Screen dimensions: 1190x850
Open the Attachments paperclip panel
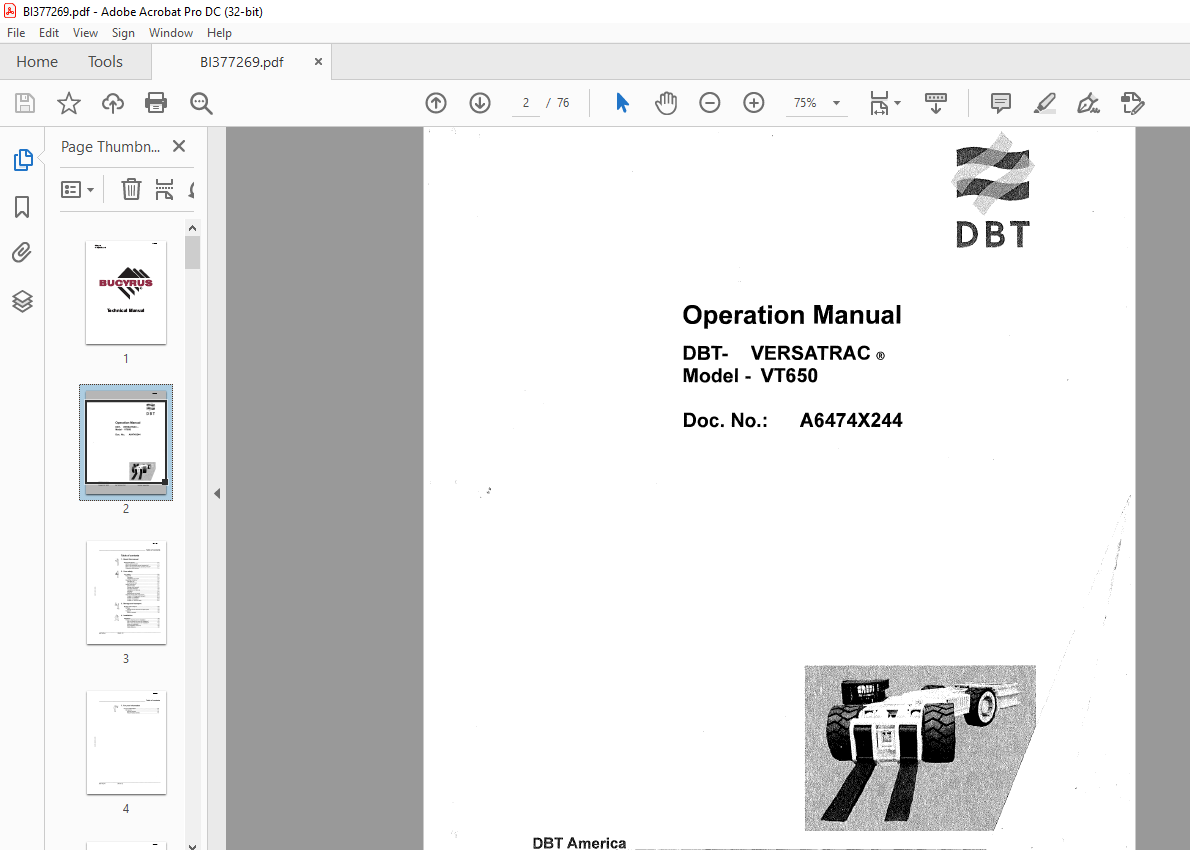coord(22,253)
